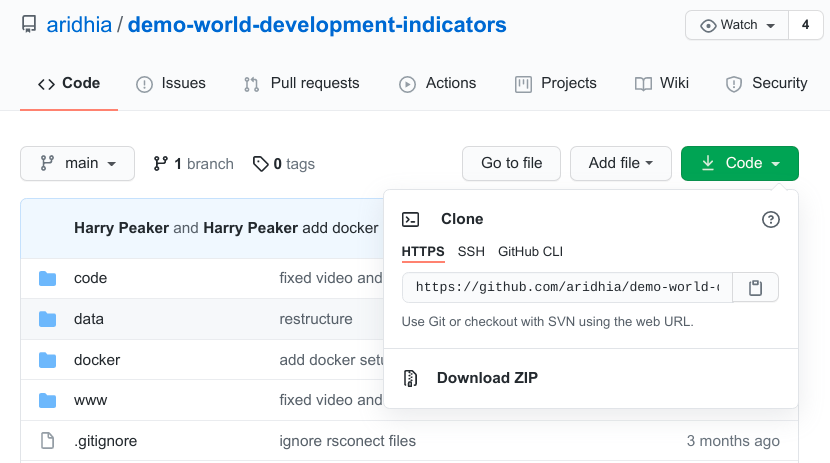This screenshot has height=463, width=830.
Task: Click the clone URL text field
Action: (x=567, y=288)
